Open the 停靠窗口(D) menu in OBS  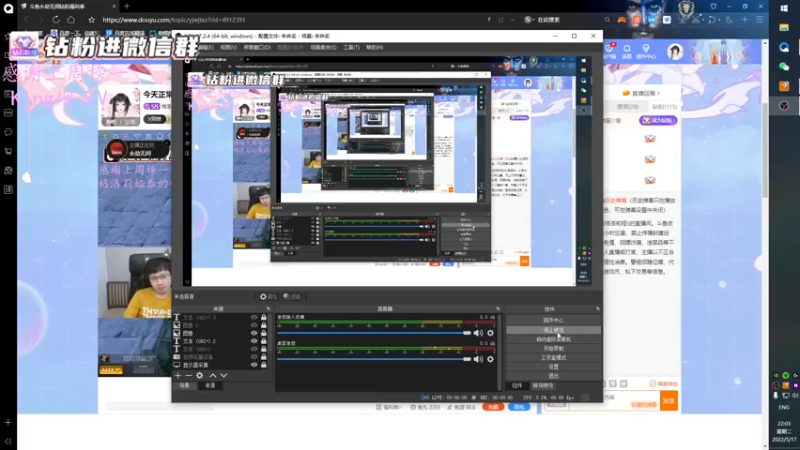click(257, 47)
